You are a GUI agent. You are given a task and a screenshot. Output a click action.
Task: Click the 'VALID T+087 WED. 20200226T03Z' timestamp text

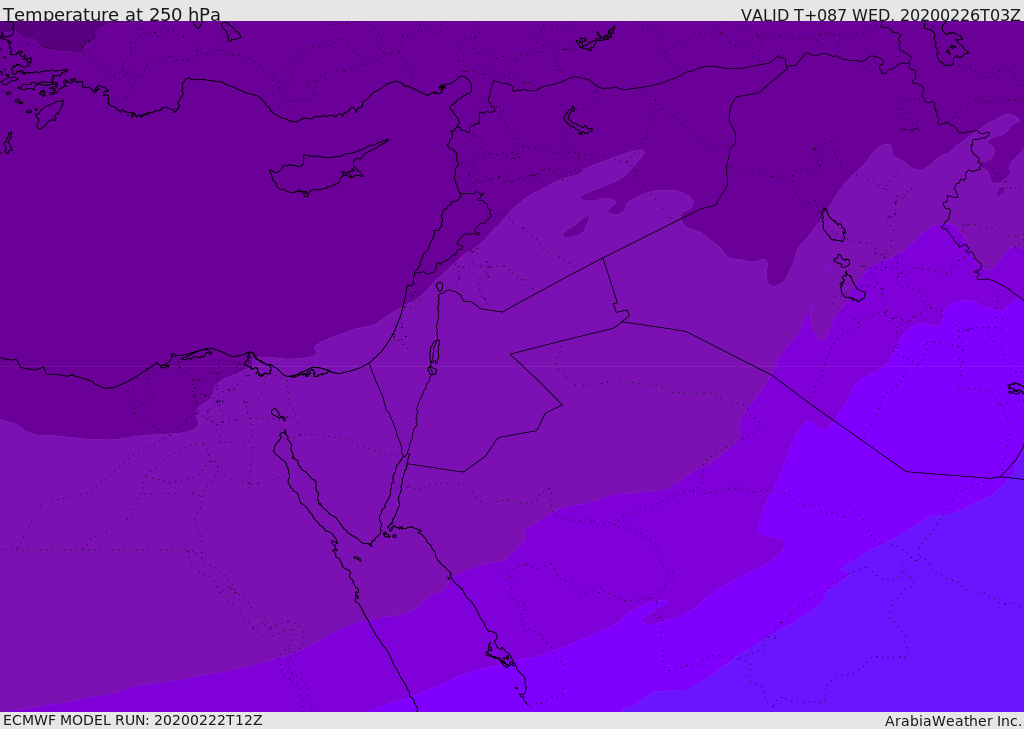pos(880,15)
